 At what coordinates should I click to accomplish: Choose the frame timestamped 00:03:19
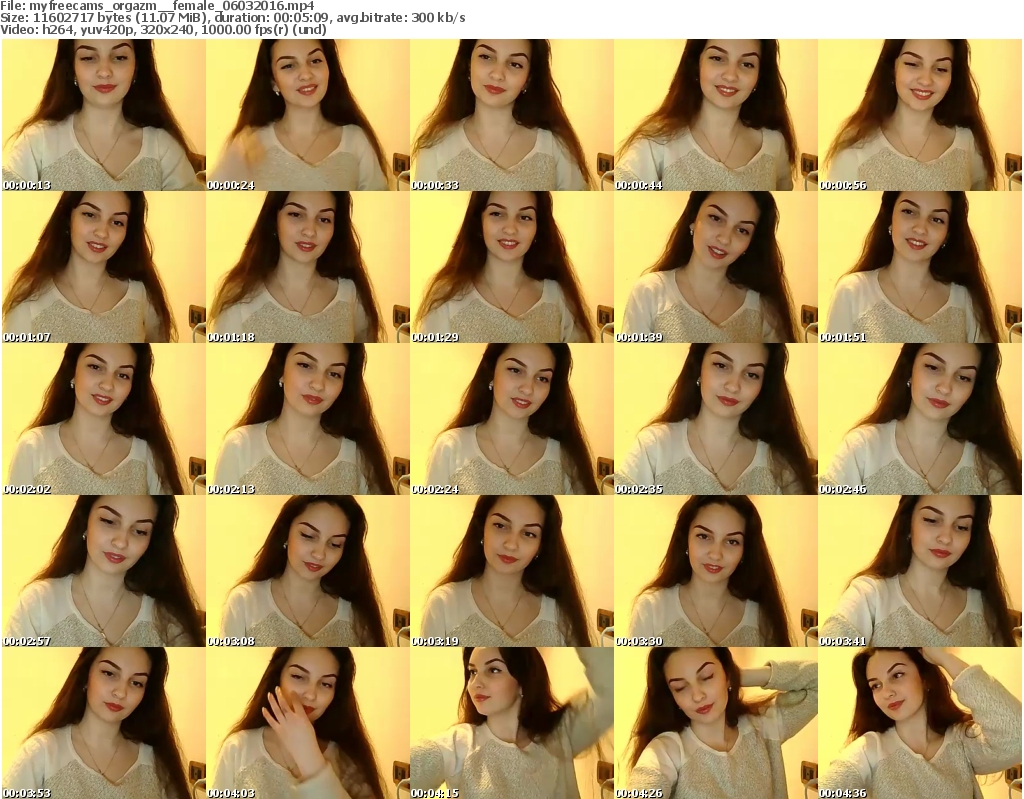pyautogui.click(x=512, y=571)
